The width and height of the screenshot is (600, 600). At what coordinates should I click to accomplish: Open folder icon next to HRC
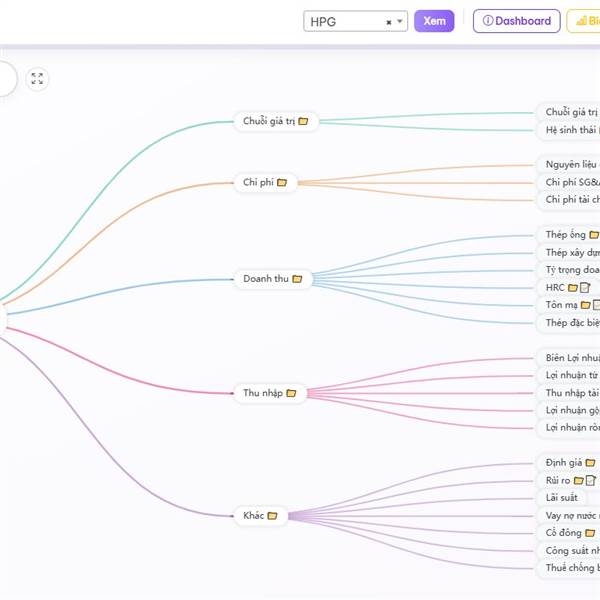click(572, 287)
